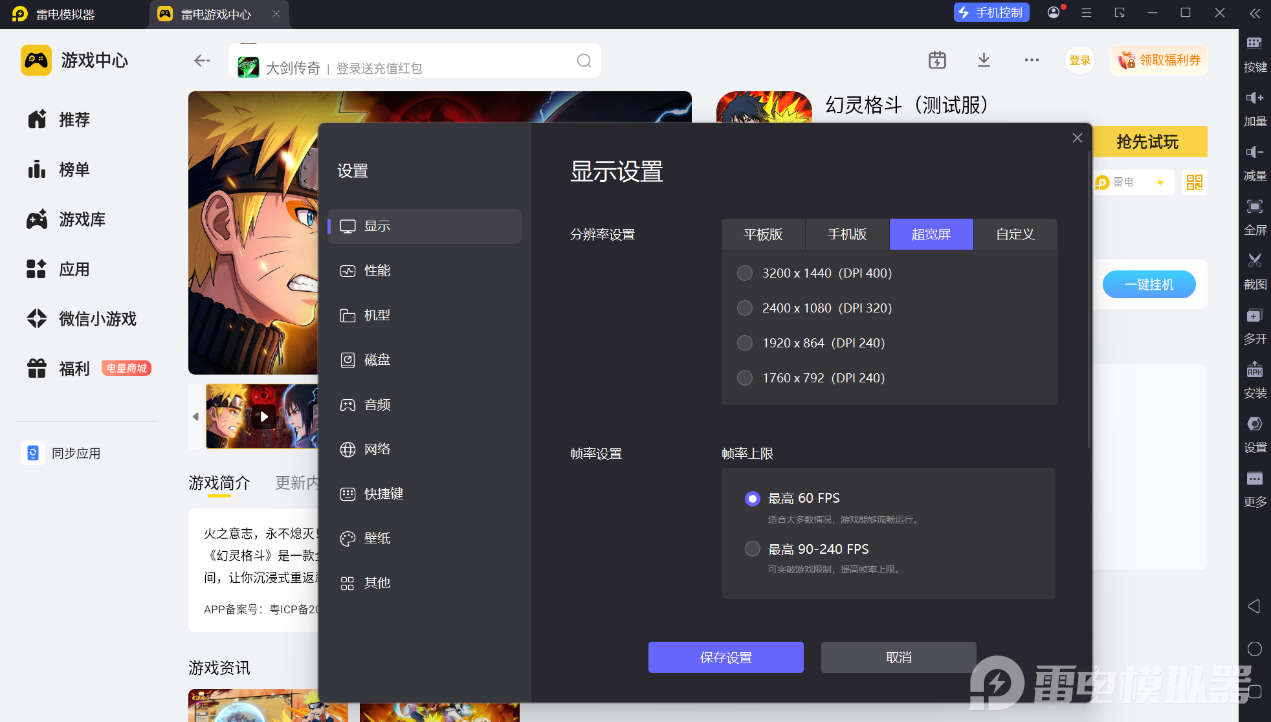Click the 取消 button in settings
The width and height of the screenshot is (1271, 722).
(x=898, y=657)
